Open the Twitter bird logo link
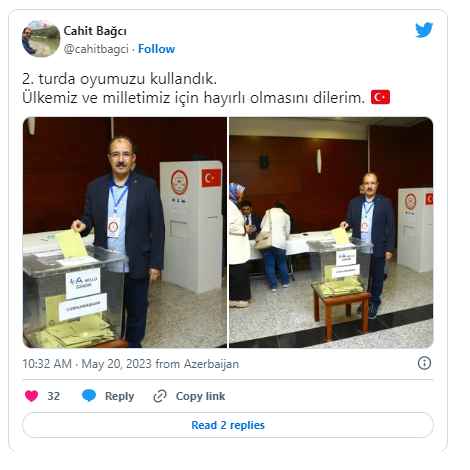The width and height of the screenshot is (470, 470). click(x=424, y=30)
